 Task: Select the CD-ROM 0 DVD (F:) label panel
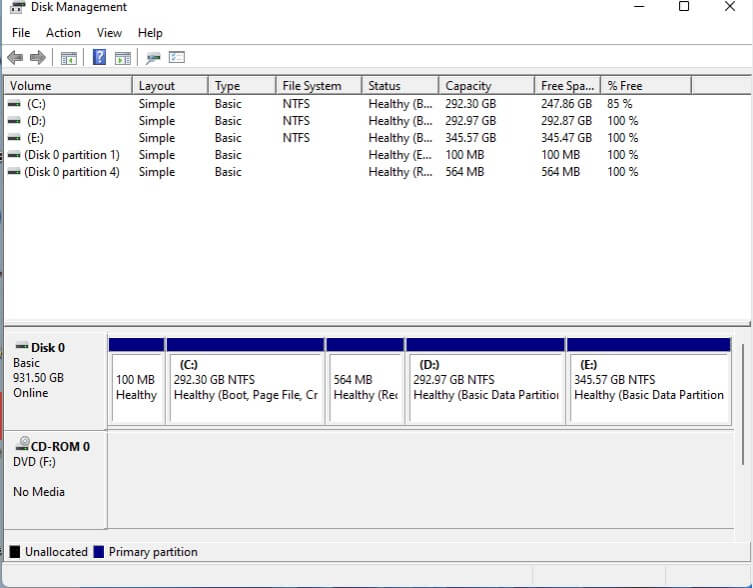(x=55, y=480)
